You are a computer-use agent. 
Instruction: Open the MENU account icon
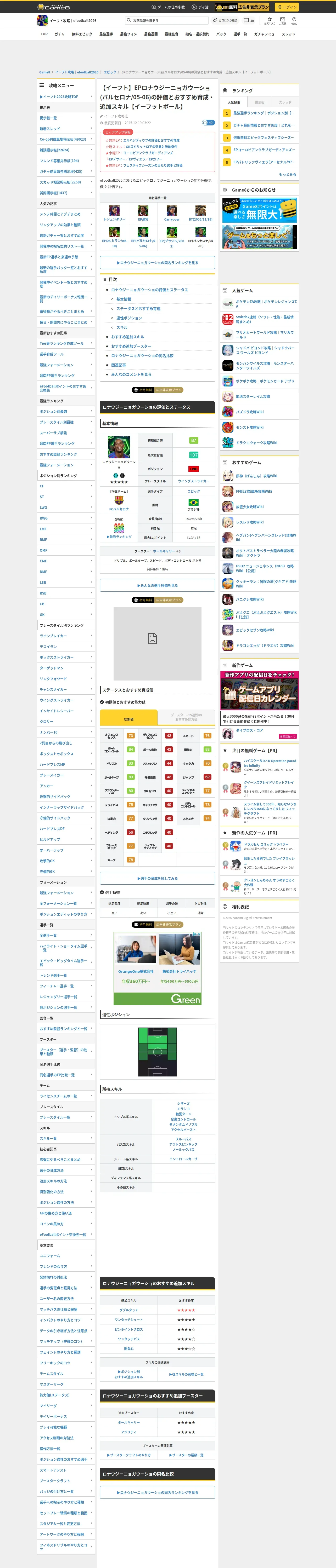coord(293,21)
